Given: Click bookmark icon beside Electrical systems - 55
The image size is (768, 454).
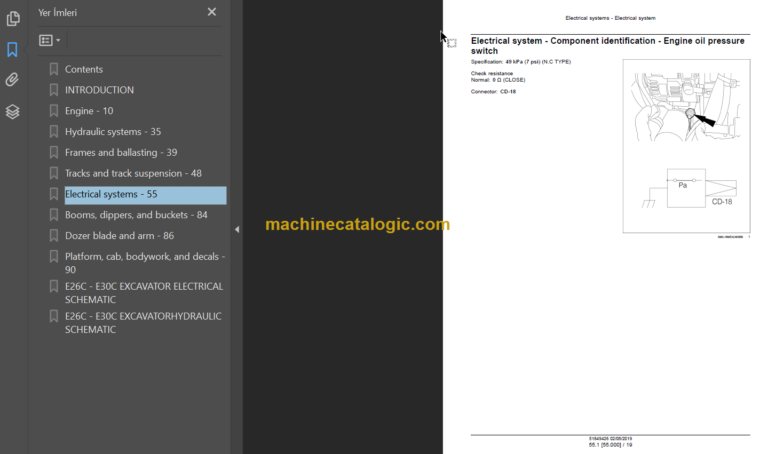Looking at the screenshot, I should [x=54, y=194].
